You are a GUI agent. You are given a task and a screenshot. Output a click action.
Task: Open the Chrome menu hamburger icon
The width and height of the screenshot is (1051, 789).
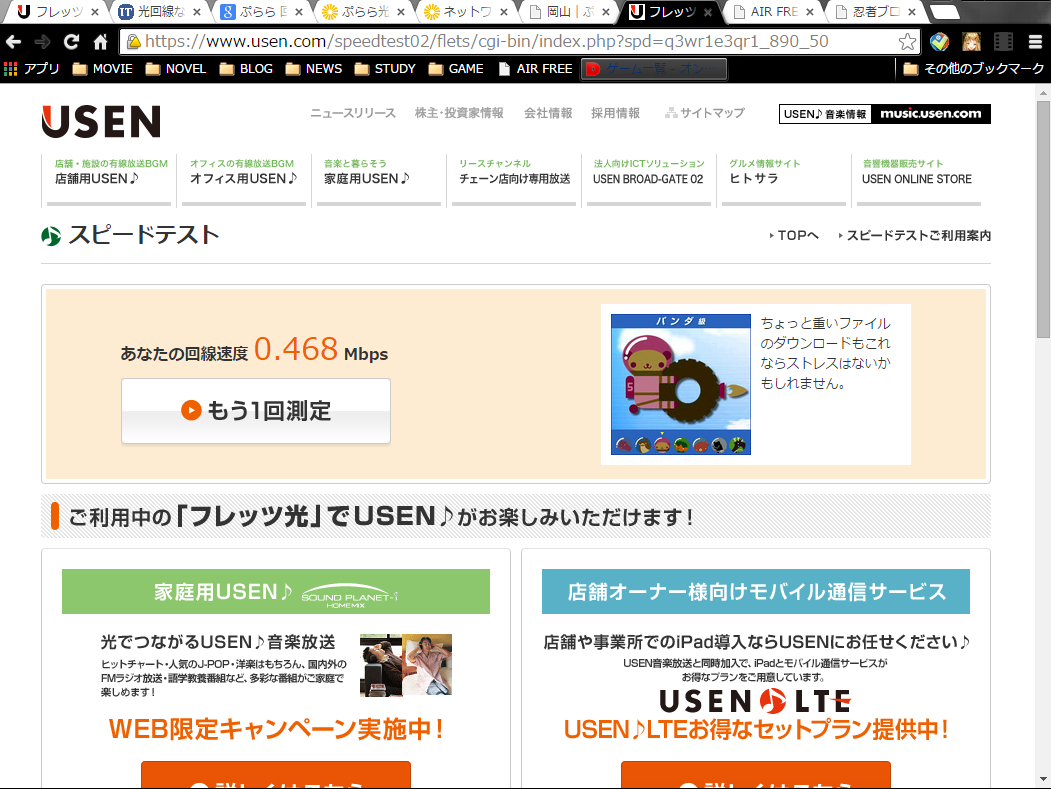(x=1036, y=42)
